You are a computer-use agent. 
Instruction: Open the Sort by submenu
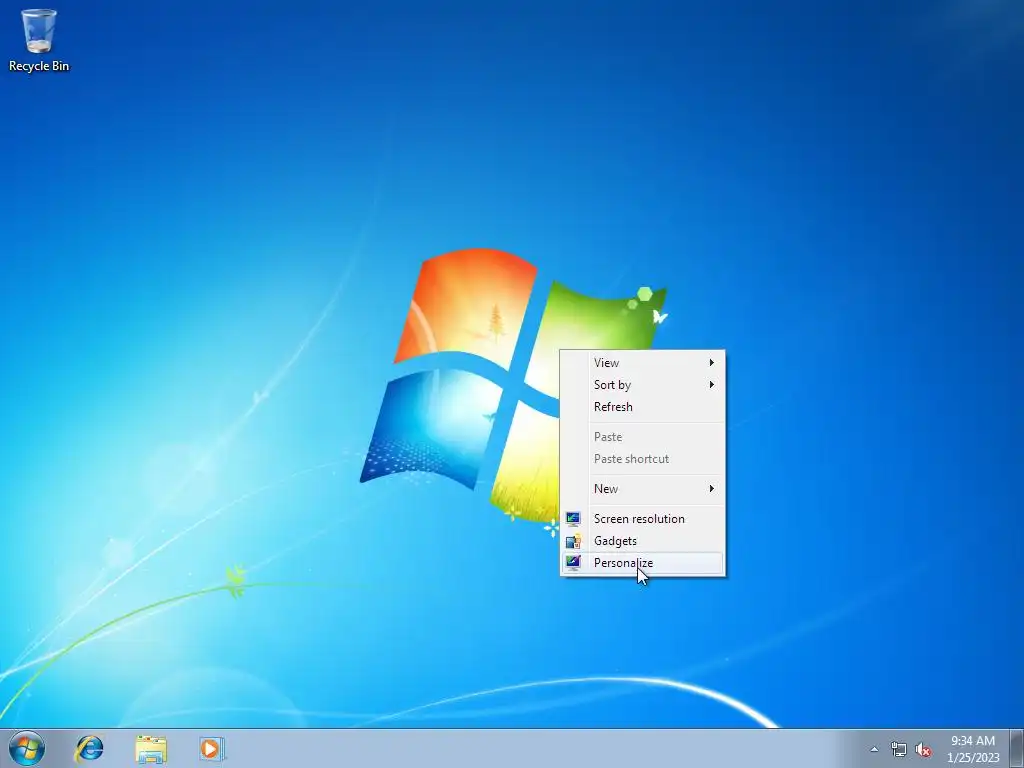[x=643, y=385]
